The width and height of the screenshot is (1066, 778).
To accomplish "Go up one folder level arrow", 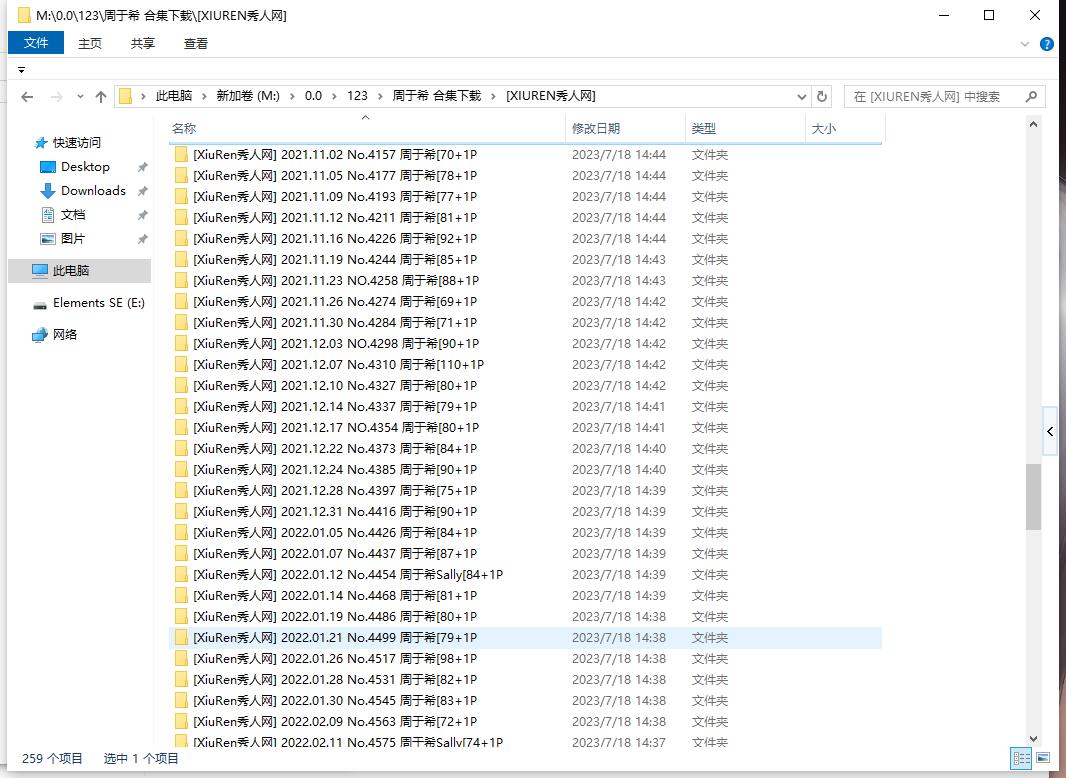I will [101, 97].
